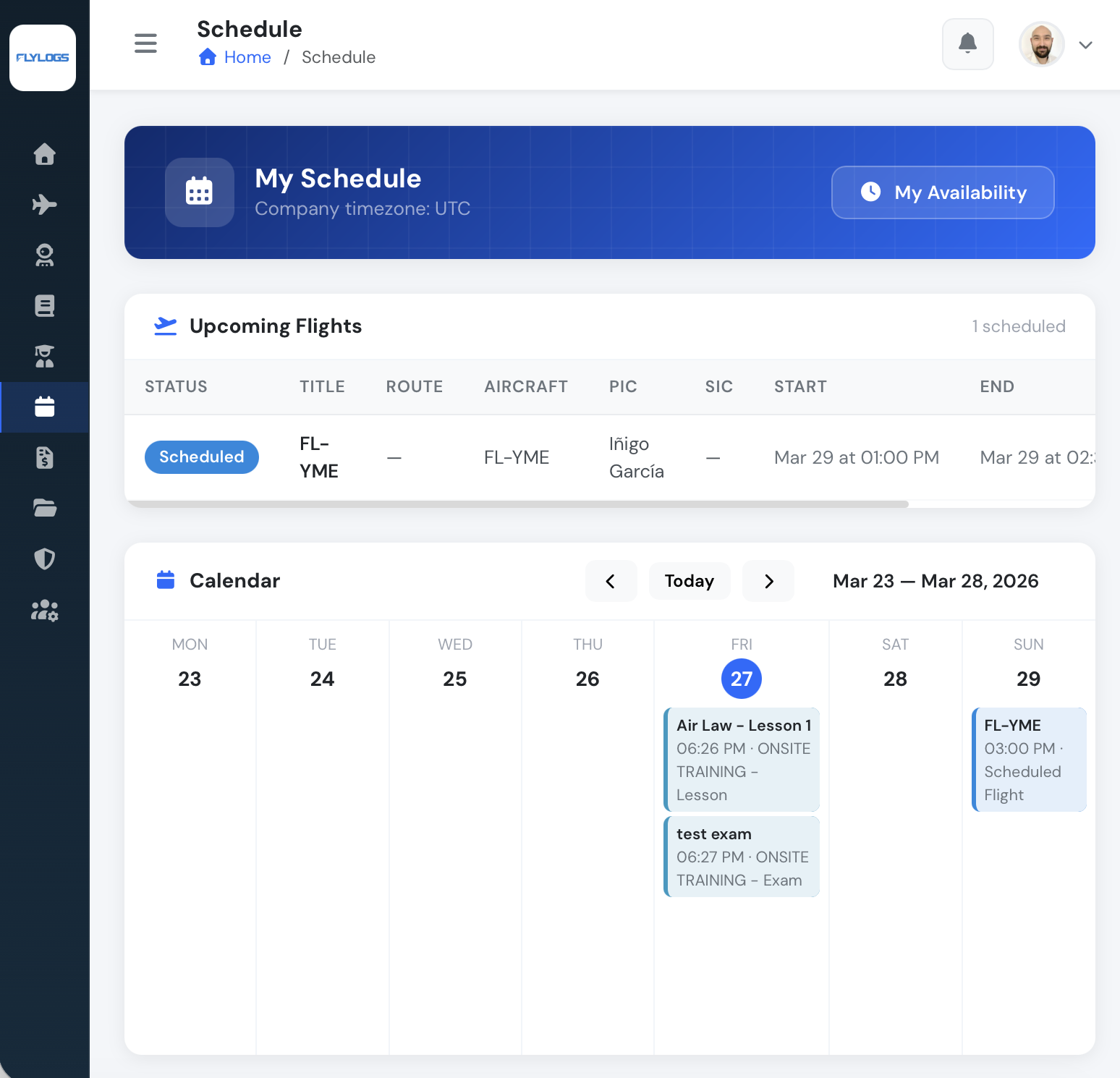Click 'Mar 29 at 01:00 PM' start time
1120x1078 pixels.
[x=857, y=457]
